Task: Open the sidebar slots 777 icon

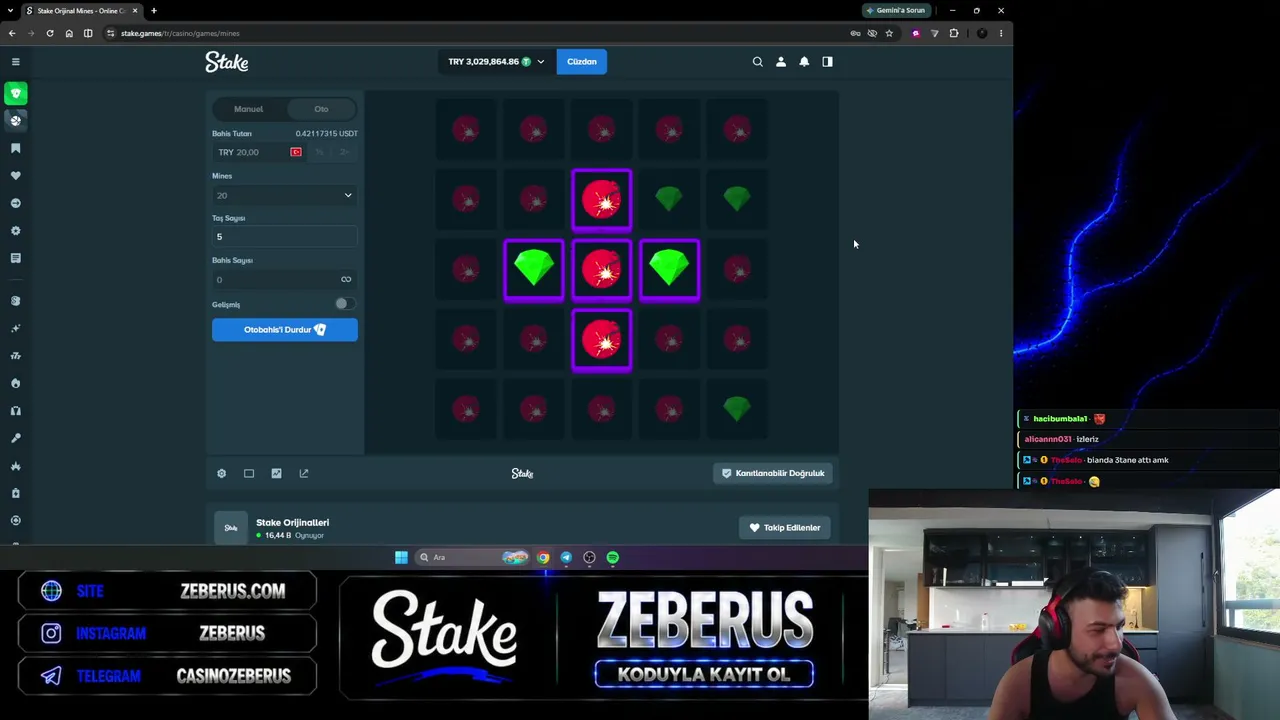Action: coord(15,356)
